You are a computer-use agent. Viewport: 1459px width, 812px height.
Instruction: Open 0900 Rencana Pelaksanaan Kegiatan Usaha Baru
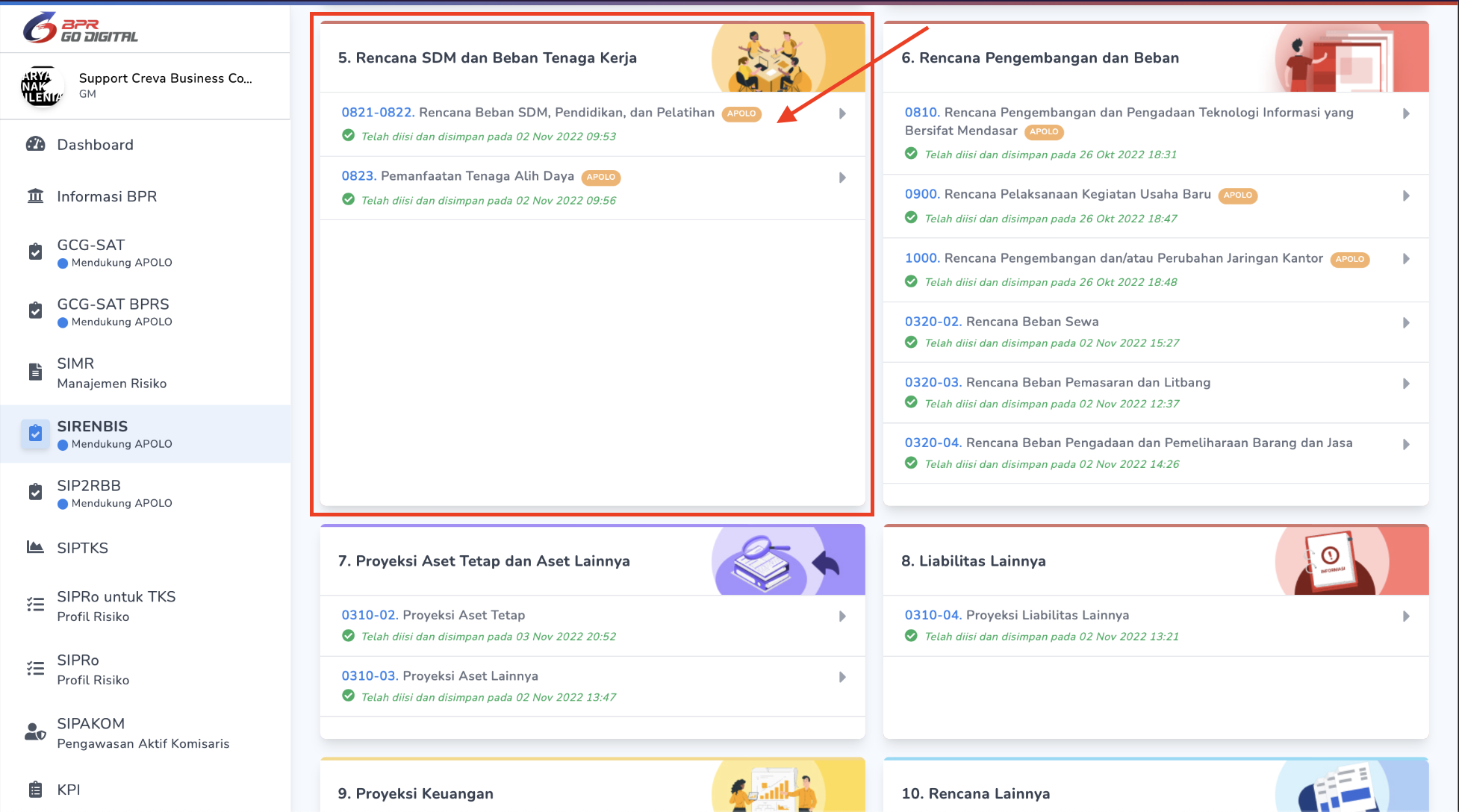tap(1057, 194)
